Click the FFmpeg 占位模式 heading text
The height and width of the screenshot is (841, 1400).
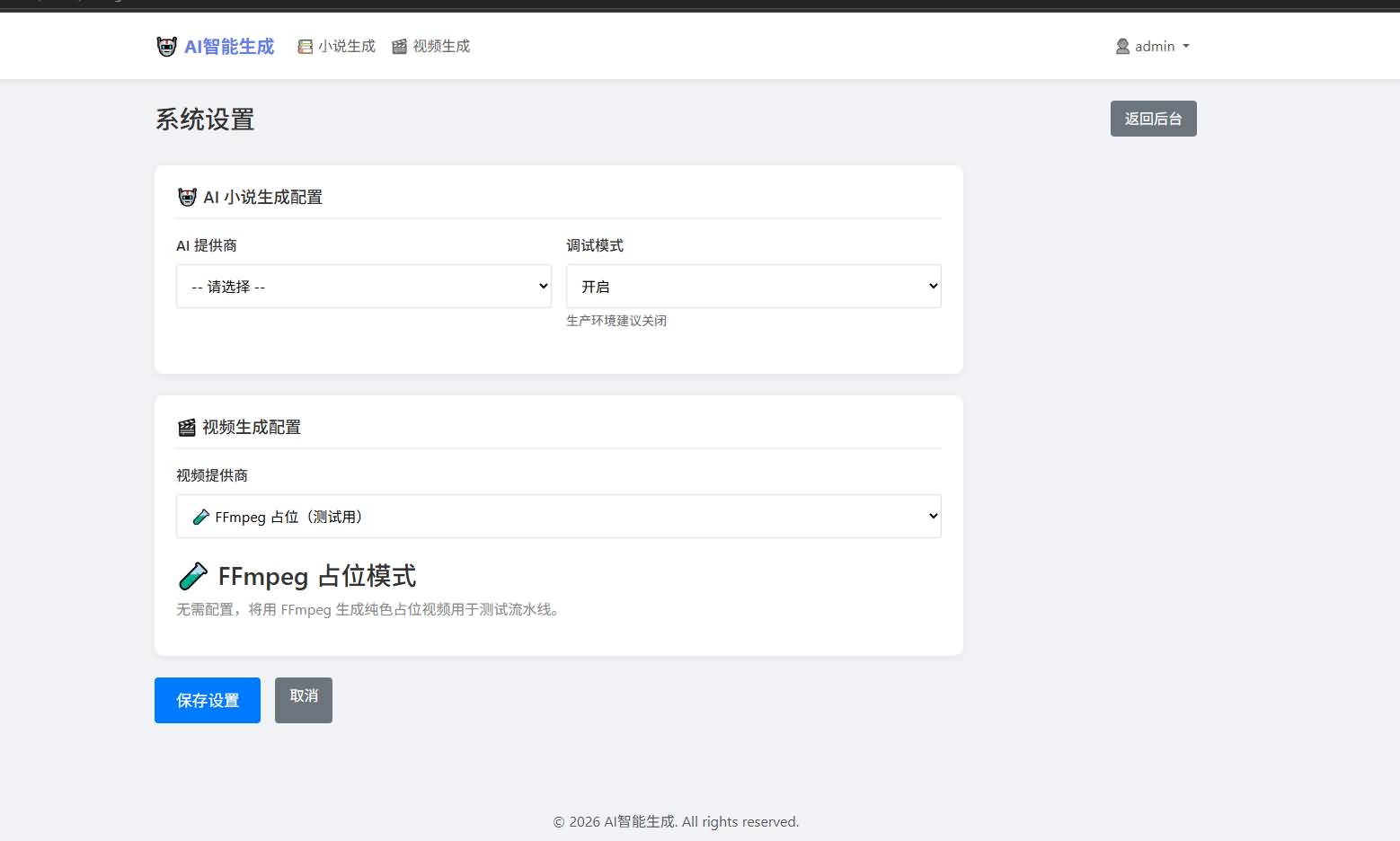[x=317, y=576]
